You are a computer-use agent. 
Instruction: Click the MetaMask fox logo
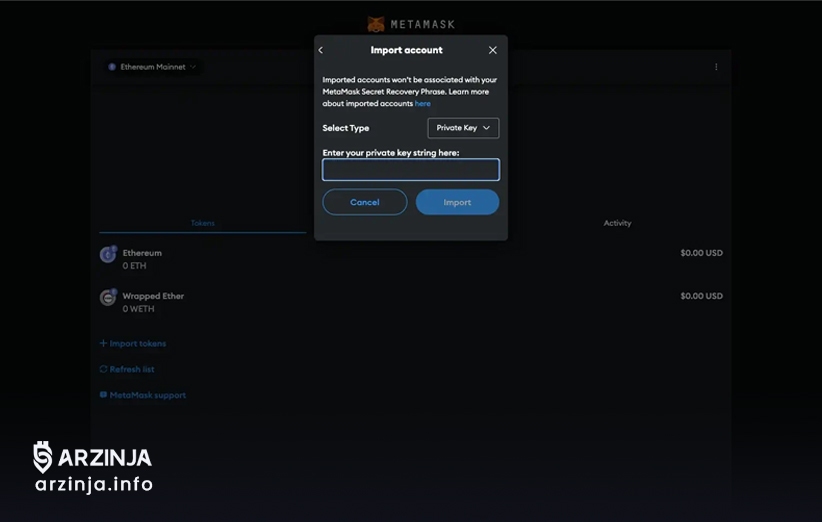tap(376, 24)
